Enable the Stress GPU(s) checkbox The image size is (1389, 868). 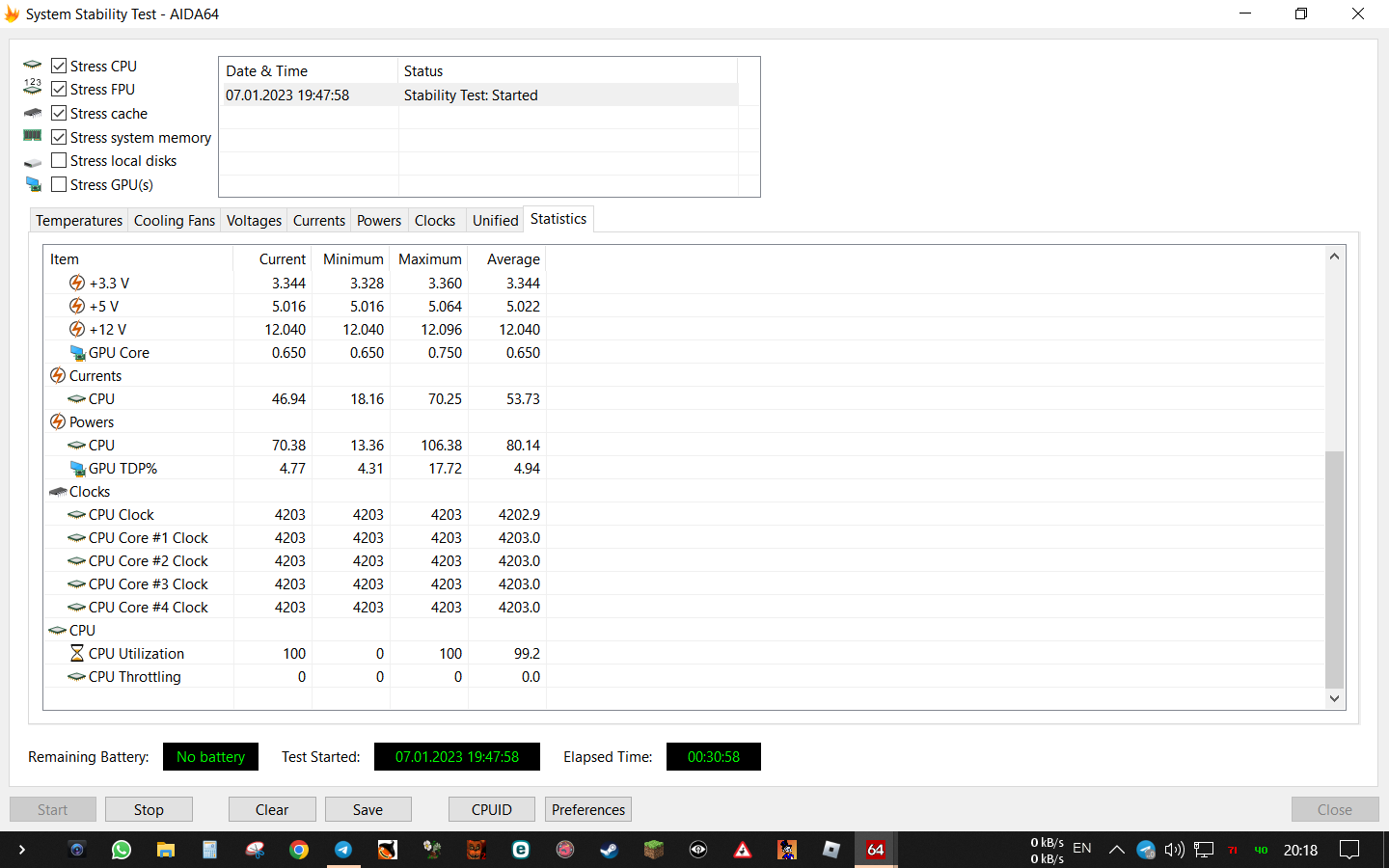point(59,184)
